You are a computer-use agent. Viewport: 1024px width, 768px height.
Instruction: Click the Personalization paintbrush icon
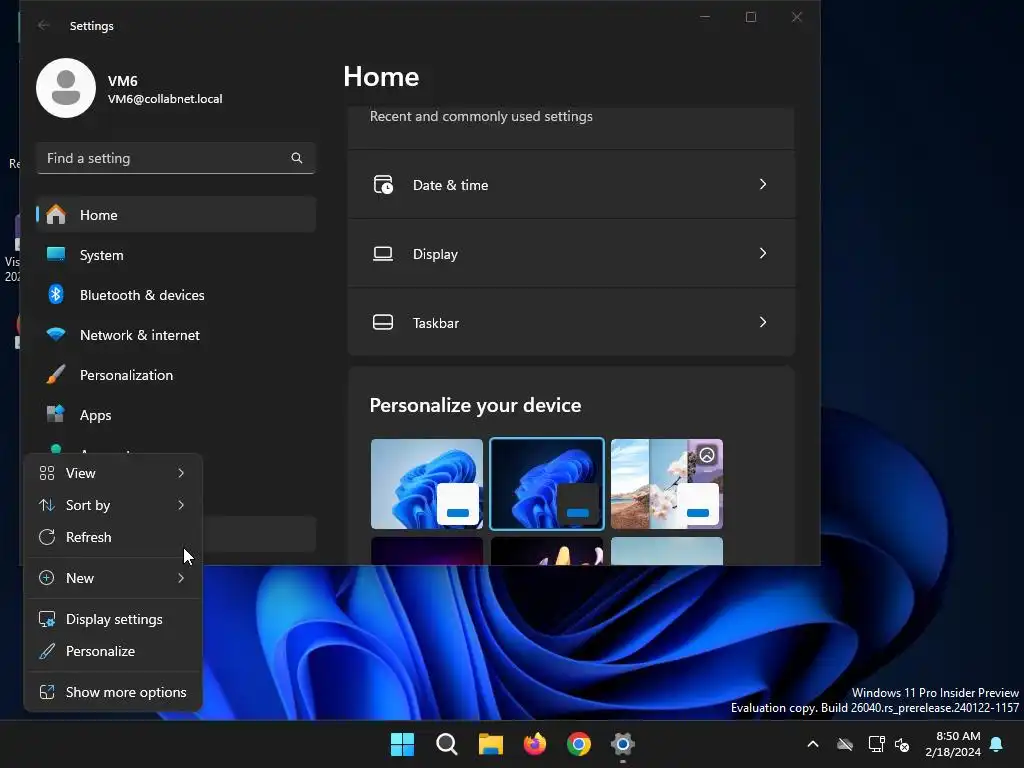pos(56,374)
